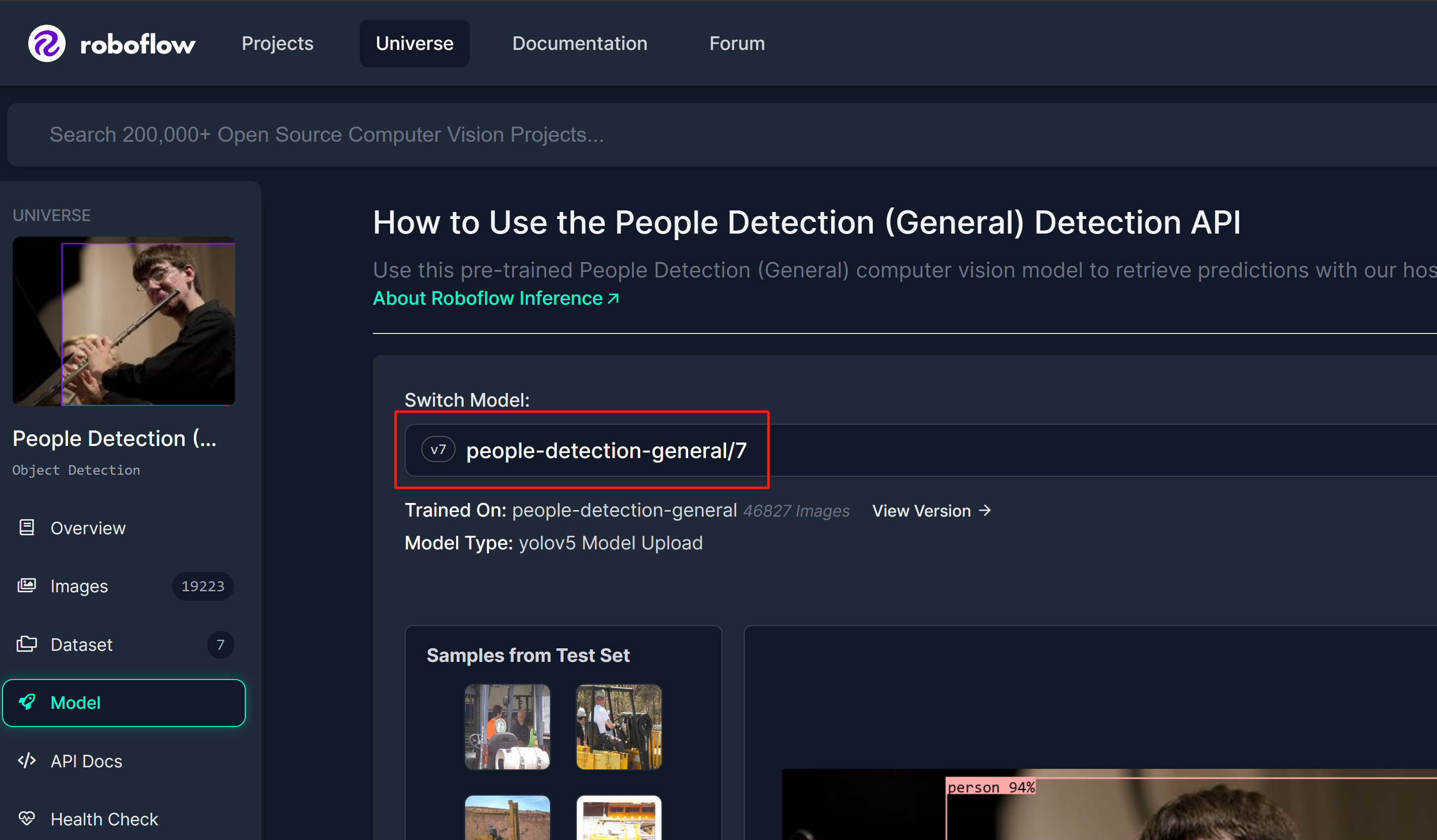Image resolution: width=1437 pixels, height=840 pixels.
Task: Click the Dataset version count badge 7
Action: (x=220, y=644)
